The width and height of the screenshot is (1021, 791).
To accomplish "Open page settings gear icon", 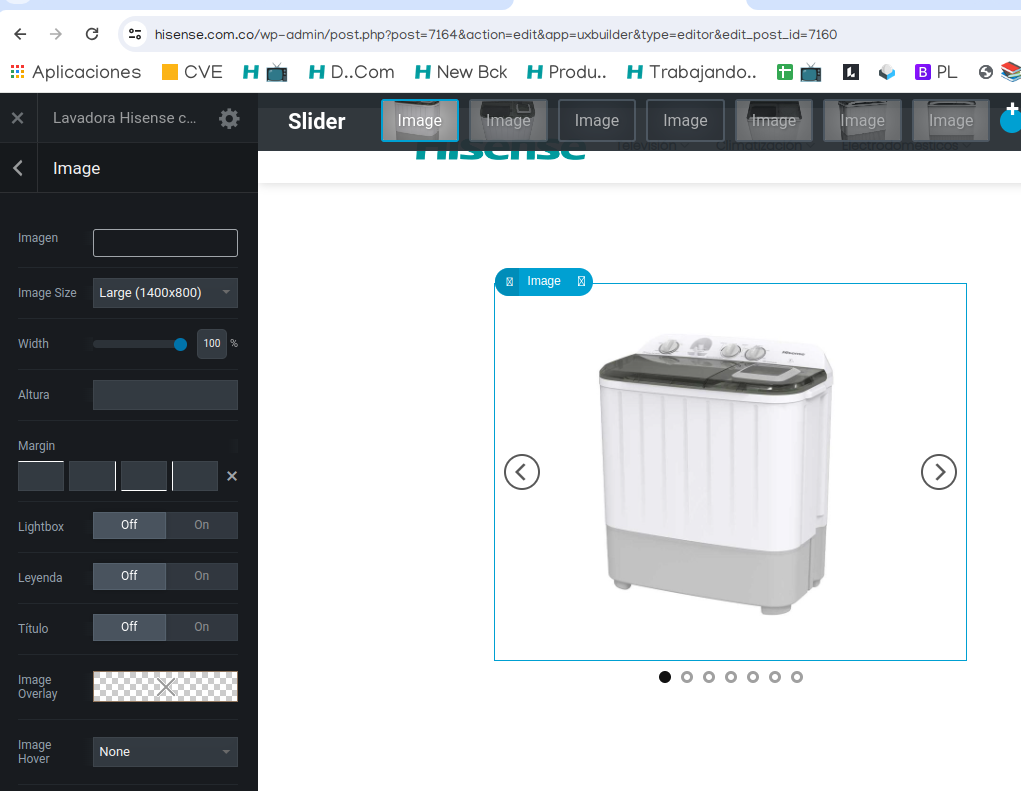I will (229, 119).
